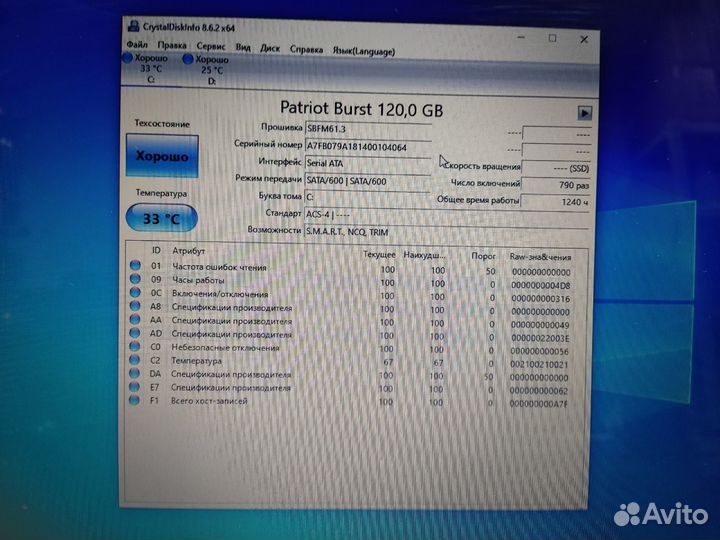Click the firmware field SBFM61.3
Image resolution: width=720 pixels, height=540 pixels.
368,129
